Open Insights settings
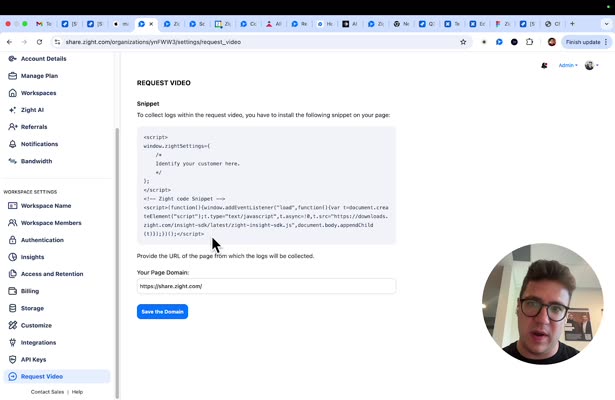The width and height of the screenshot is (615, 400). click(x=26, y=257)
